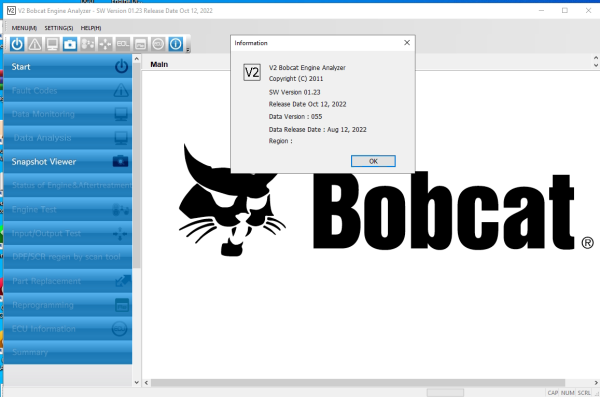
Task: Click the sidebar scroll up arrow
Action: point(137,59)
